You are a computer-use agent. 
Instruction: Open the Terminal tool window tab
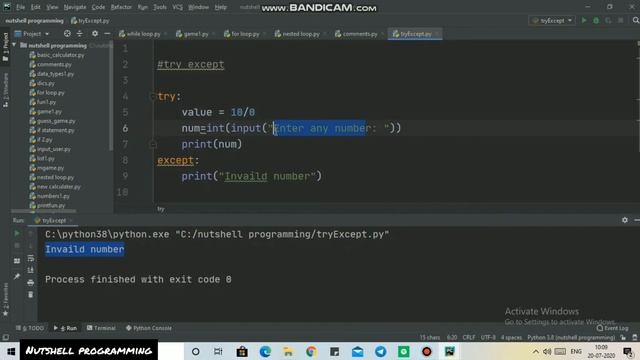(x=101, y=328)
